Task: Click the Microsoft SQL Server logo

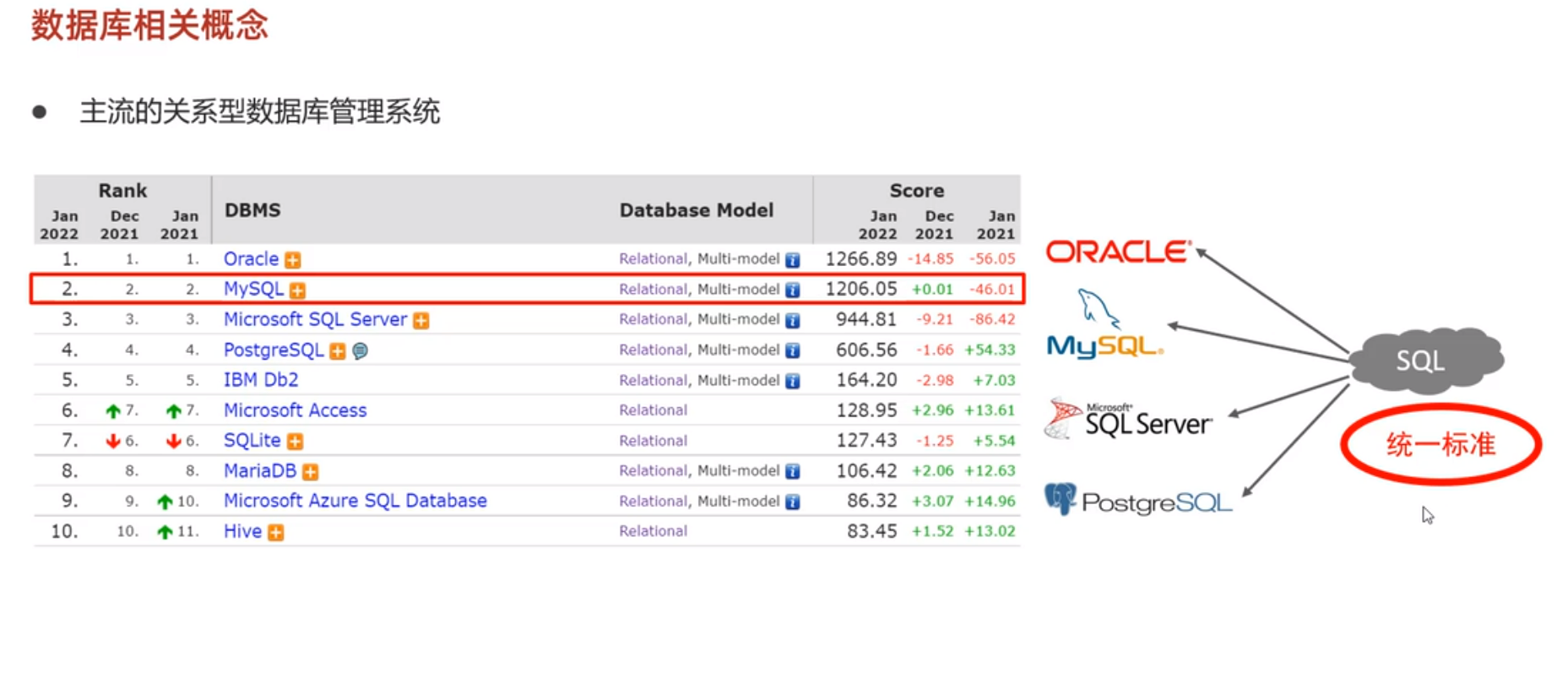Action: point(1129,419)
